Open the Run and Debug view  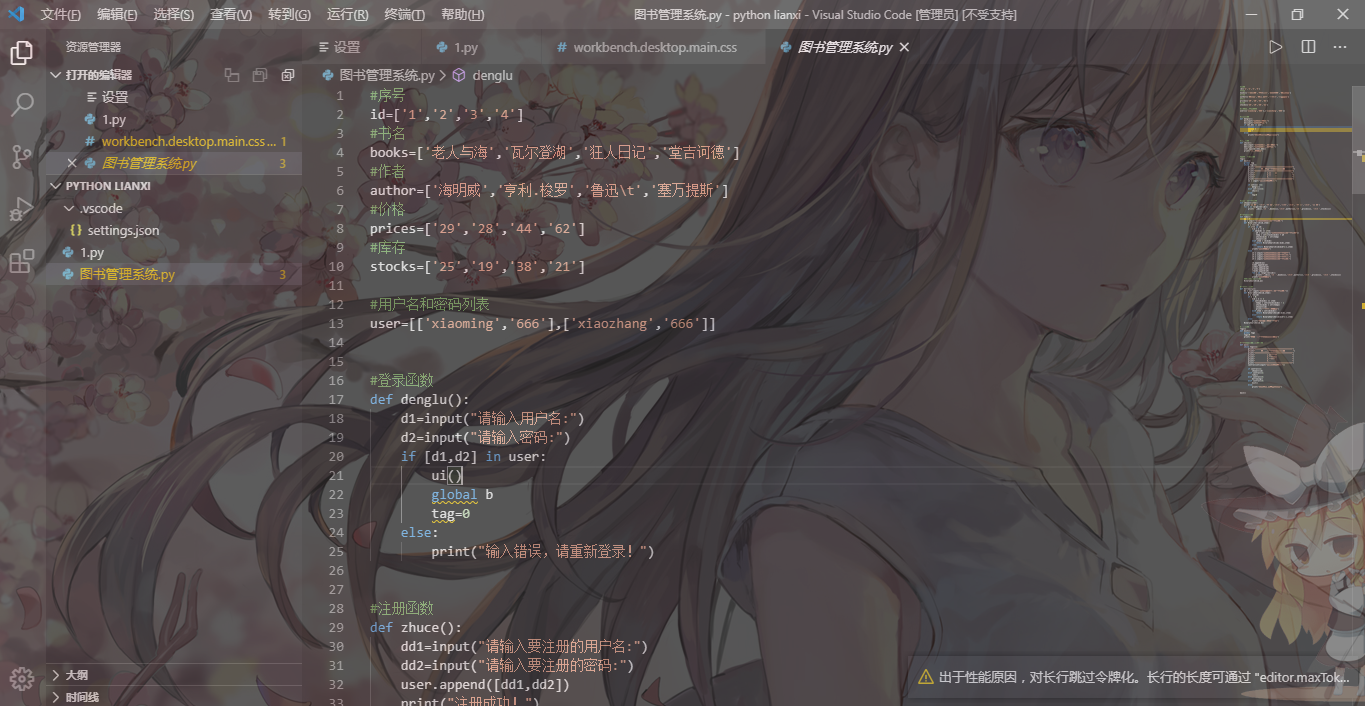pyautogui.click(x=21, y=208)
